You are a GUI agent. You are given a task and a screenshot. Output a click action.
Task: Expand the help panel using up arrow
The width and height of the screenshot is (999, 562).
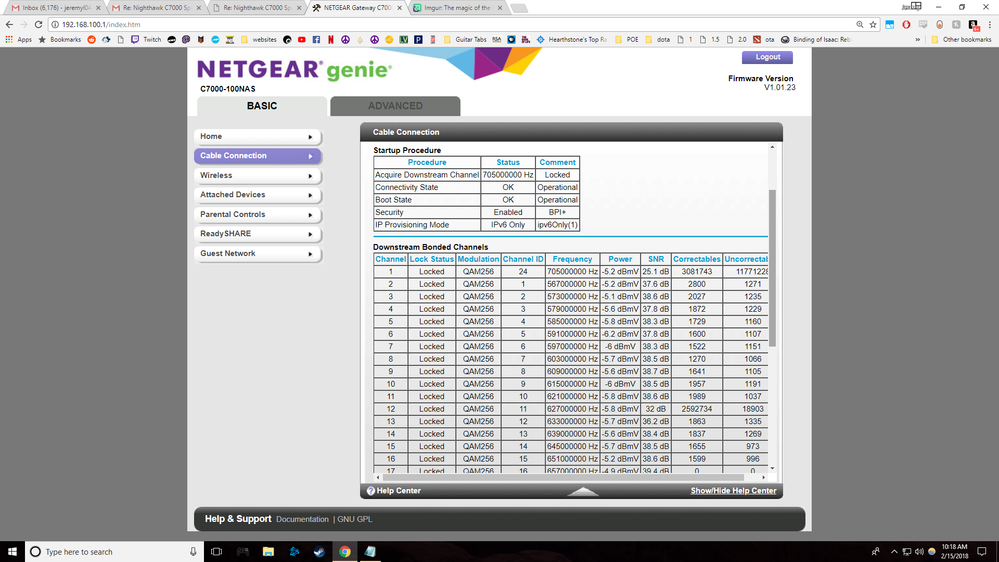click(x=583, y=491)
